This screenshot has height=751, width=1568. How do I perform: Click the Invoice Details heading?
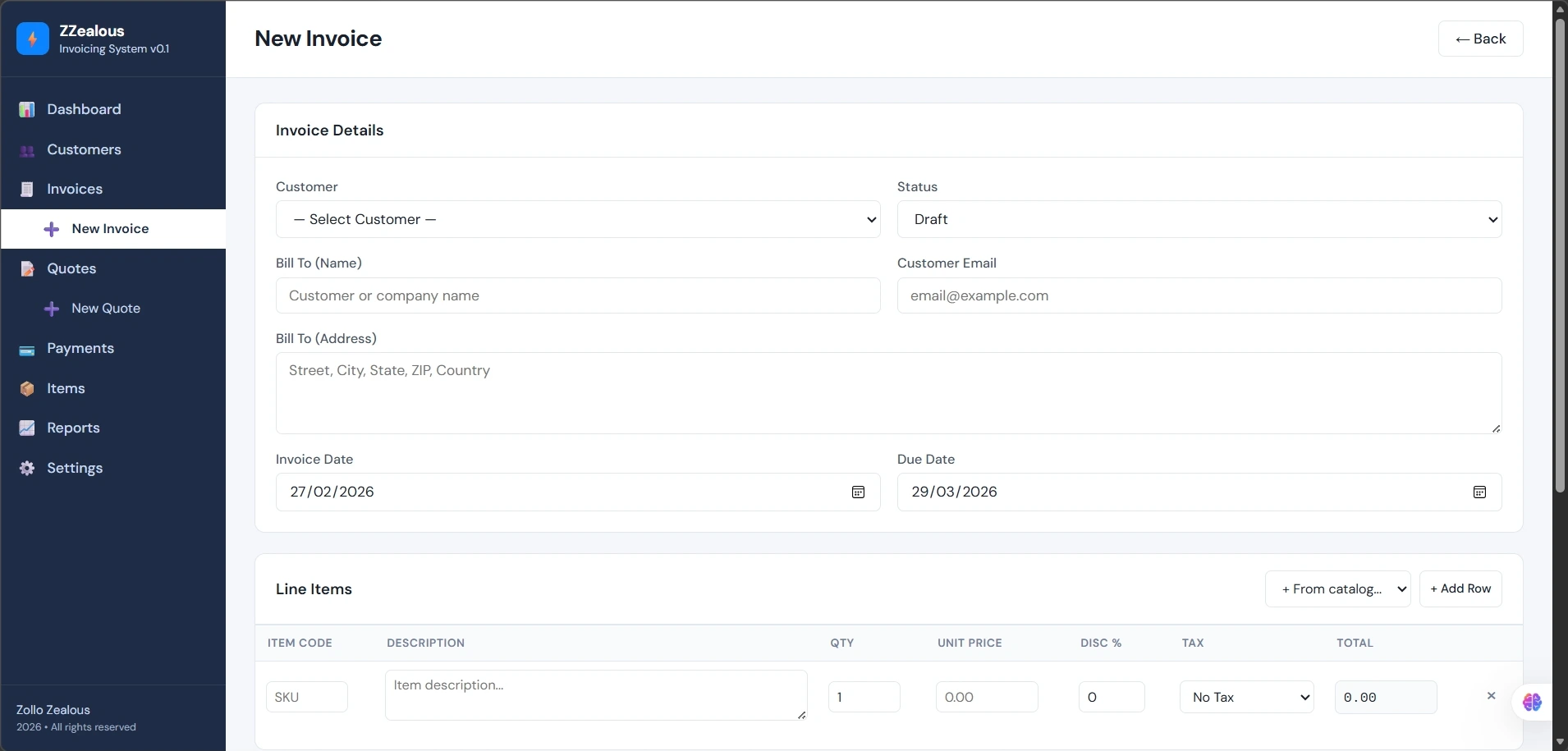coord(329,131)
